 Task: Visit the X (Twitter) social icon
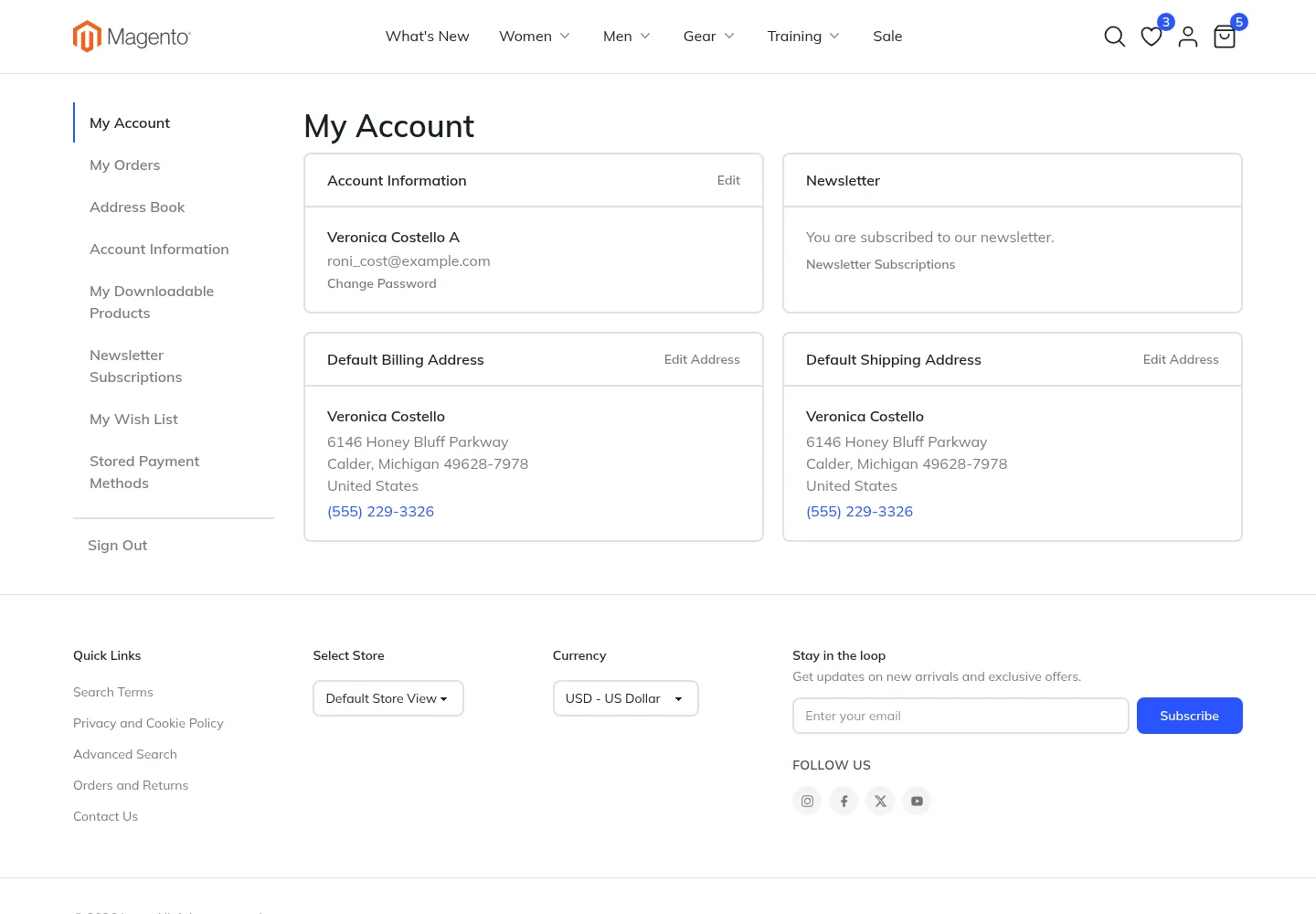tap(880, 801)
